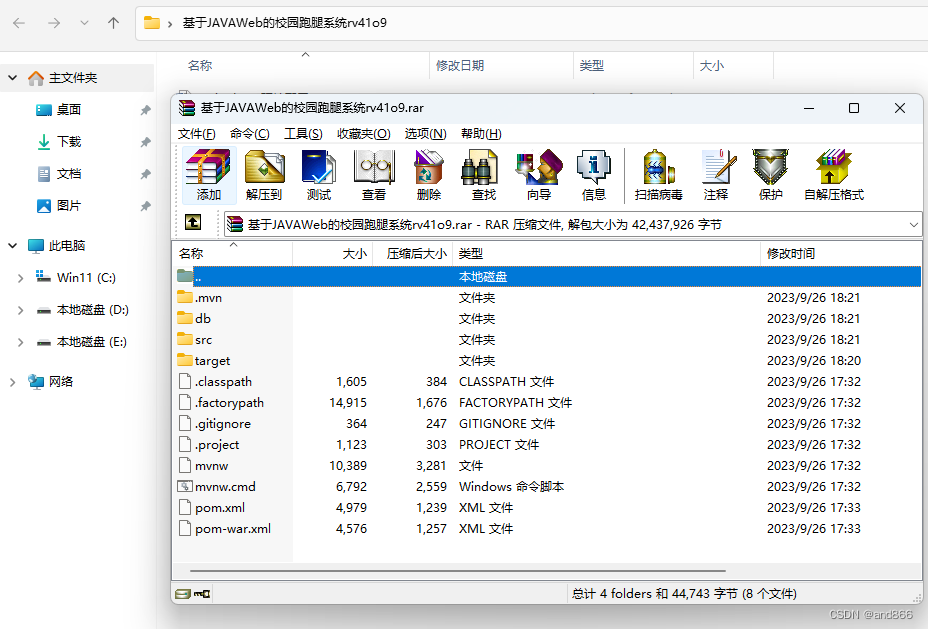
Task: Open the archive path dropdown arrow
Action: pyautogui.click(x=913, y=225)
